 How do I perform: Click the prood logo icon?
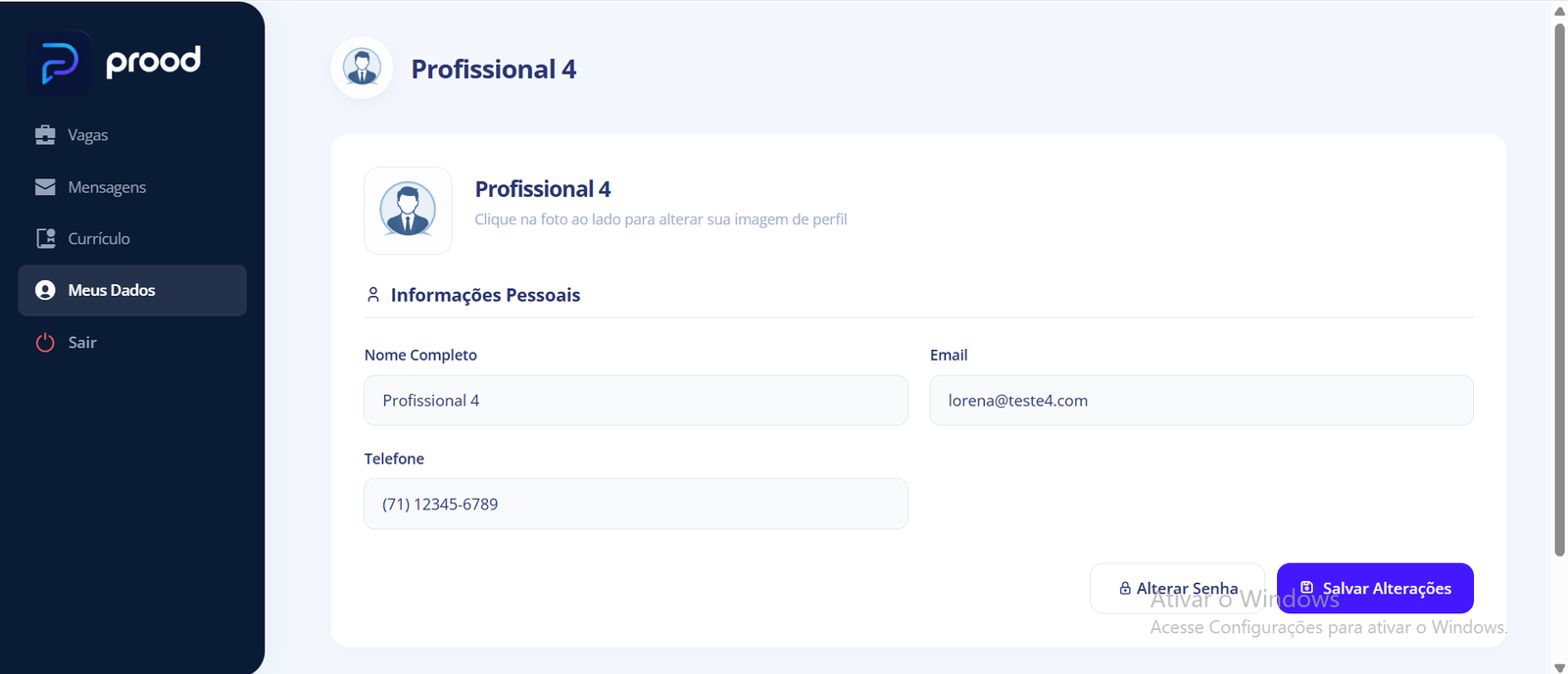pos(60,64)
